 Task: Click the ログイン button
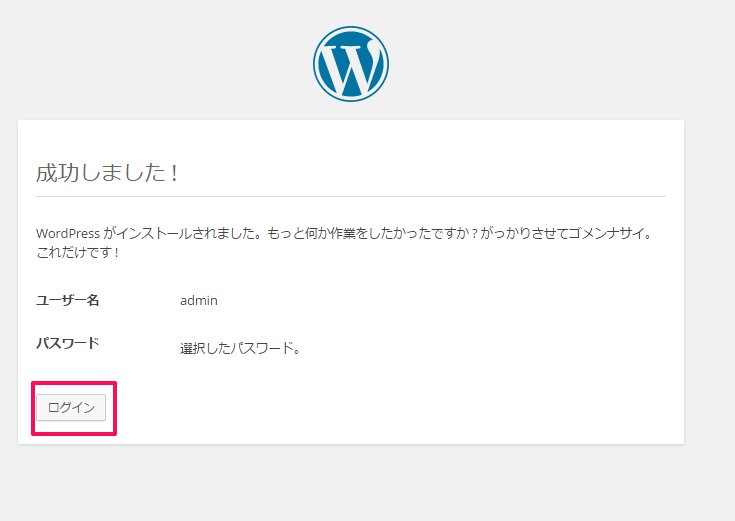71,408
